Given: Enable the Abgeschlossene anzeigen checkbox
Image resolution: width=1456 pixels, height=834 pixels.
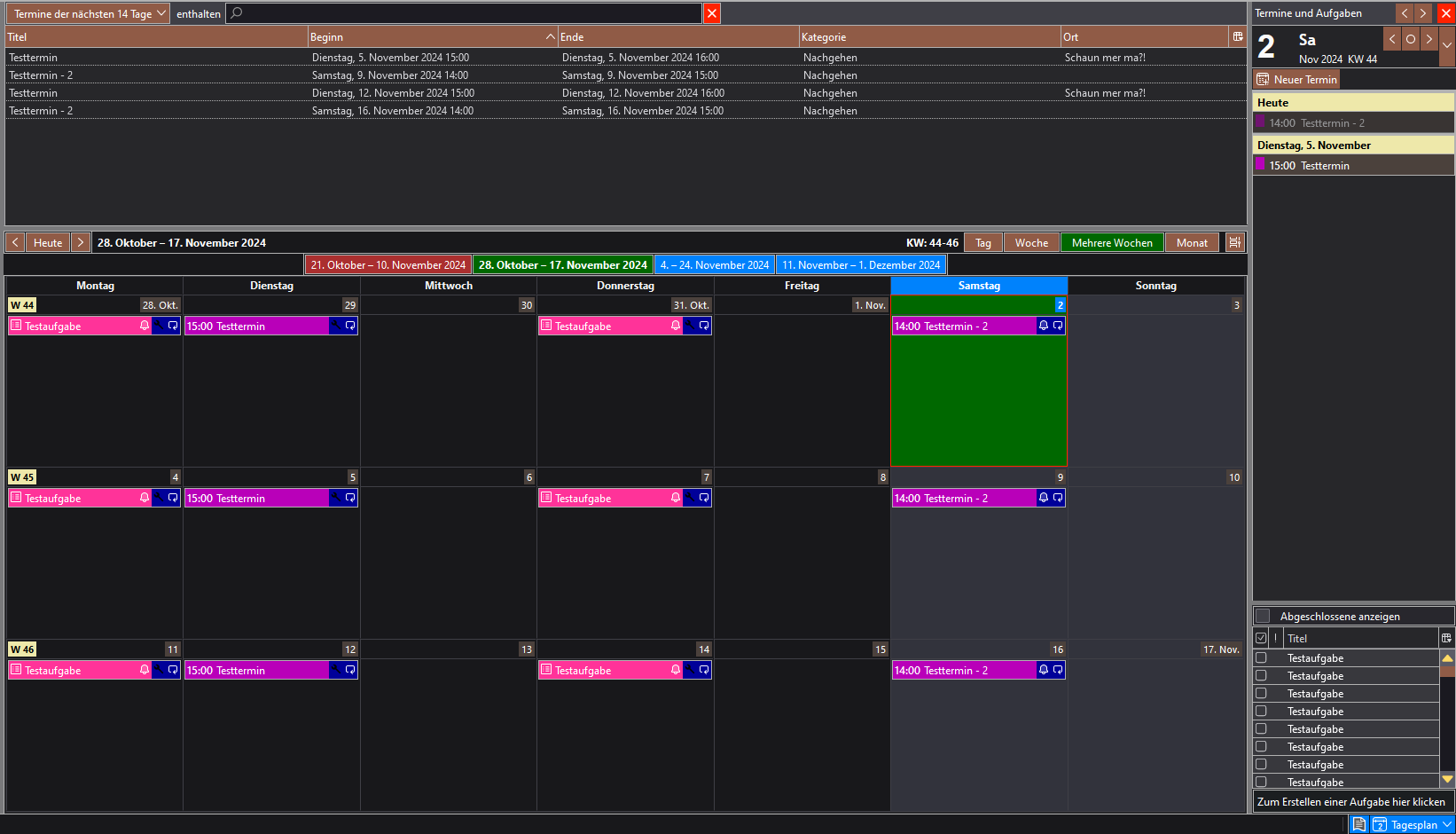Looking at the screenshot, I should [1263, 616].
